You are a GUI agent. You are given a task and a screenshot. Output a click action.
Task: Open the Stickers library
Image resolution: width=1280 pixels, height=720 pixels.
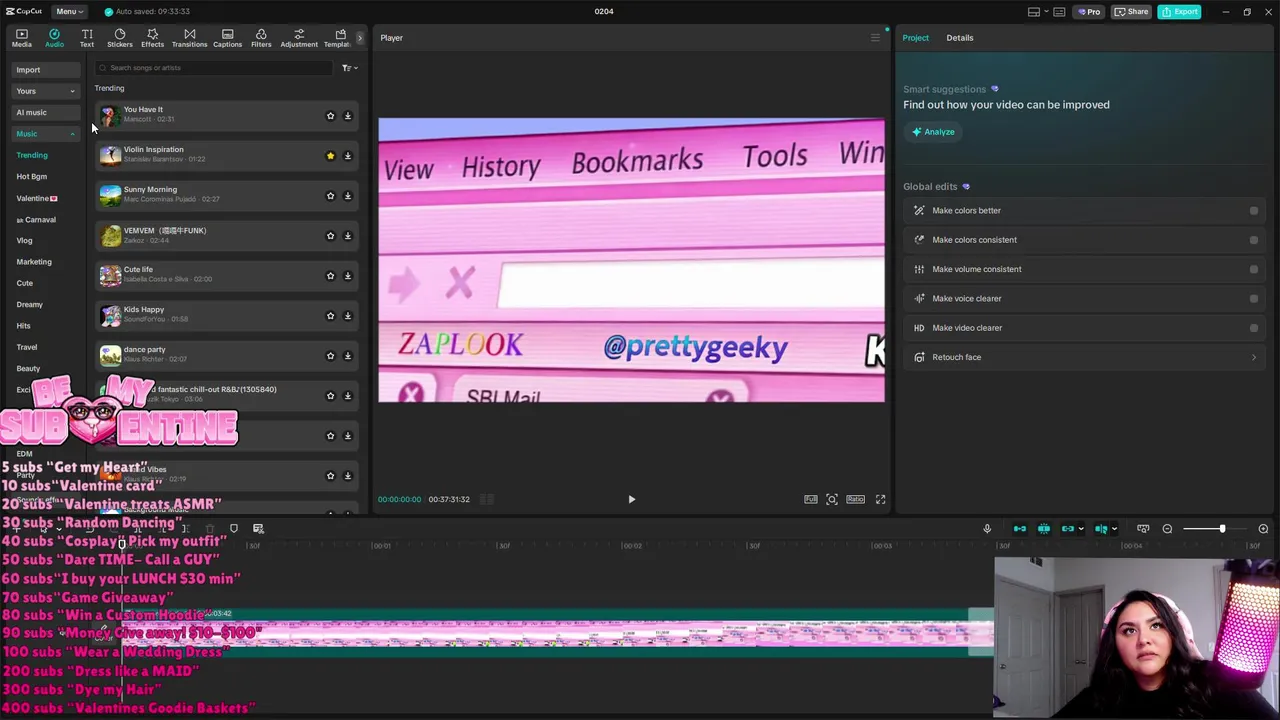[120, 38]
